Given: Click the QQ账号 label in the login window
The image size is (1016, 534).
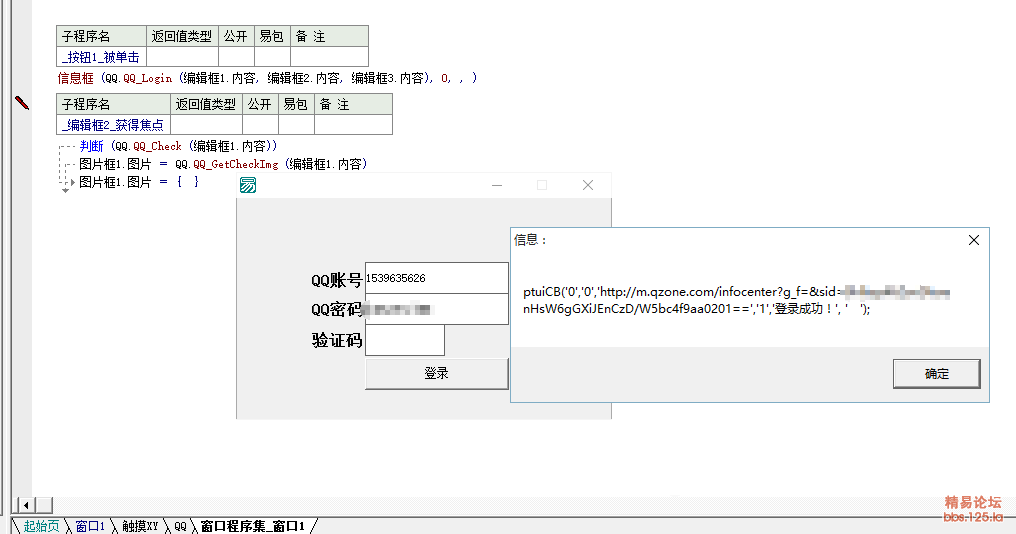Looking at the screenshot, I should (x=336, y=280).
